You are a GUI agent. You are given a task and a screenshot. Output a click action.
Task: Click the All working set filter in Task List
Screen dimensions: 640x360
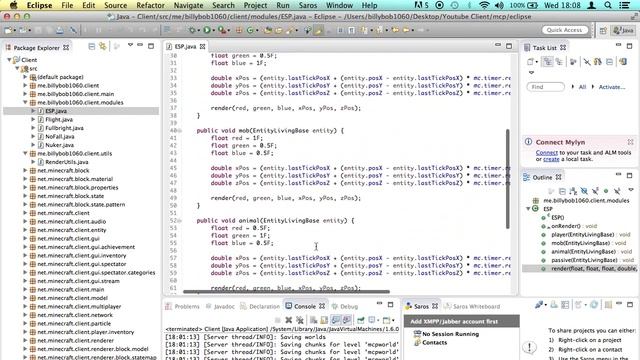click(582, 87)
